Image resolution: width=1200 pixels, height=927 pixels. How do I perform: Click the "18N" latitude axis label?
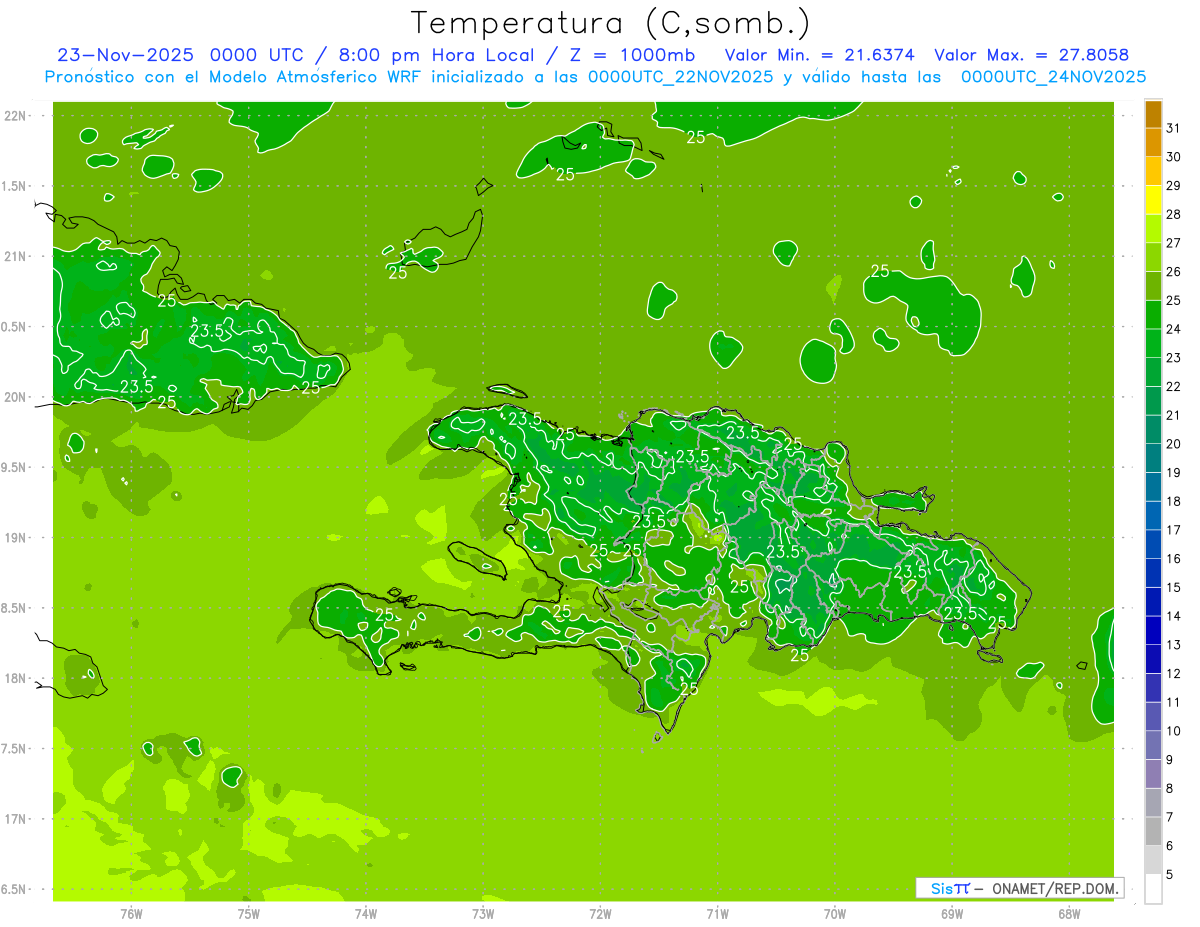click(x=14, y=678)
